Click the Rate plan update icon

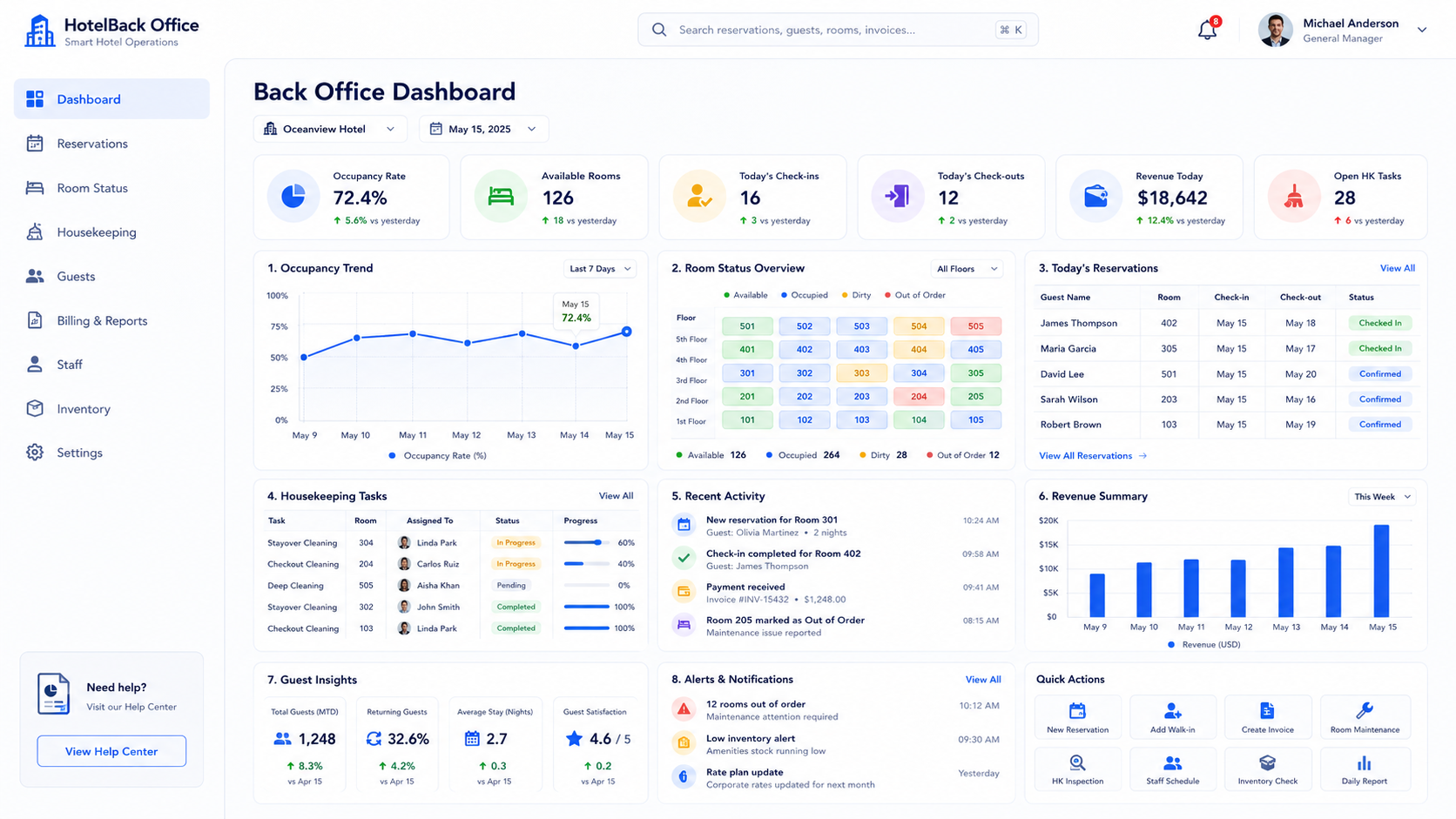click(x=684, y=777)
